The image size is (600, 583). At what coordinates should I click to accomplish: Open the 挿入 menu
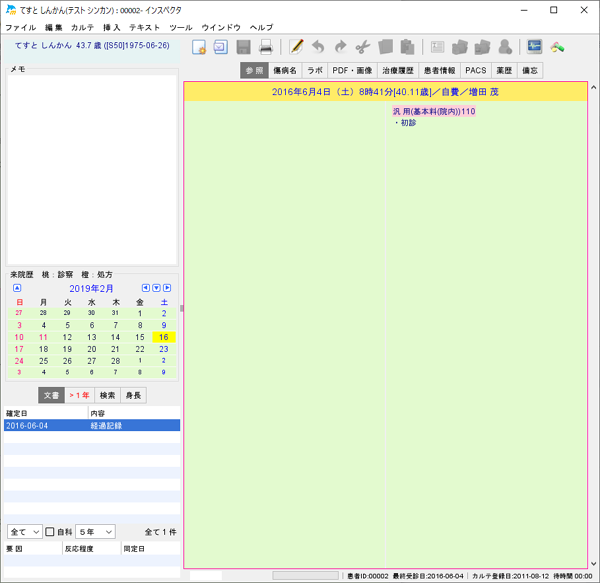click(x=112, y=28)
